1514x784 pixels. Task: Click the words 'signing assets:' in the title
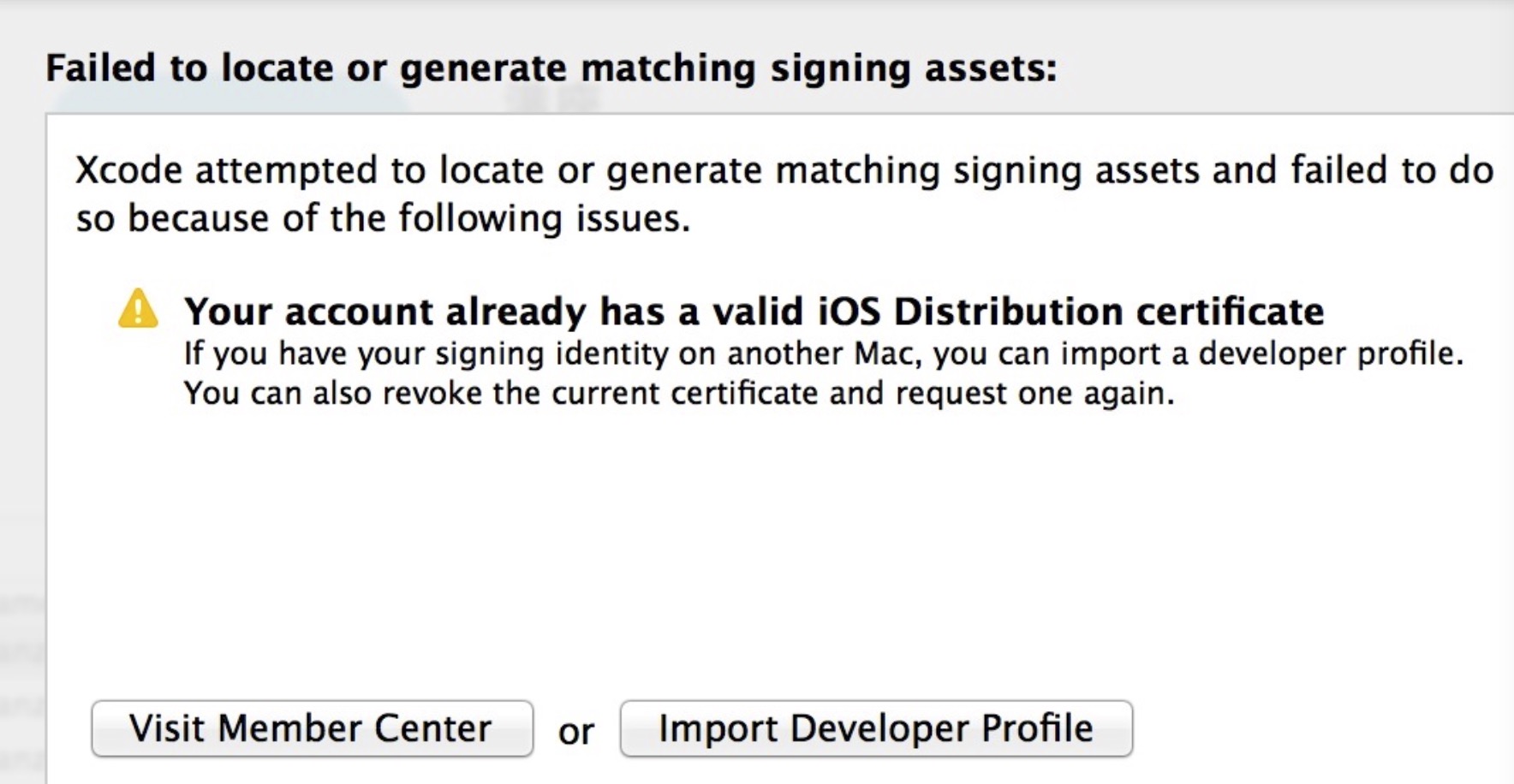pos(914,68)
